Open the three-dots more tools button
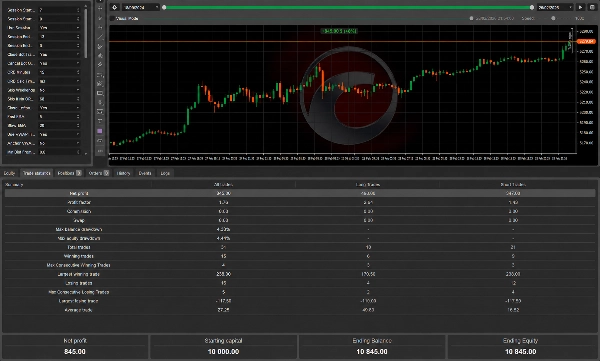This screenshot has width=600, height=361. [100, 152]
